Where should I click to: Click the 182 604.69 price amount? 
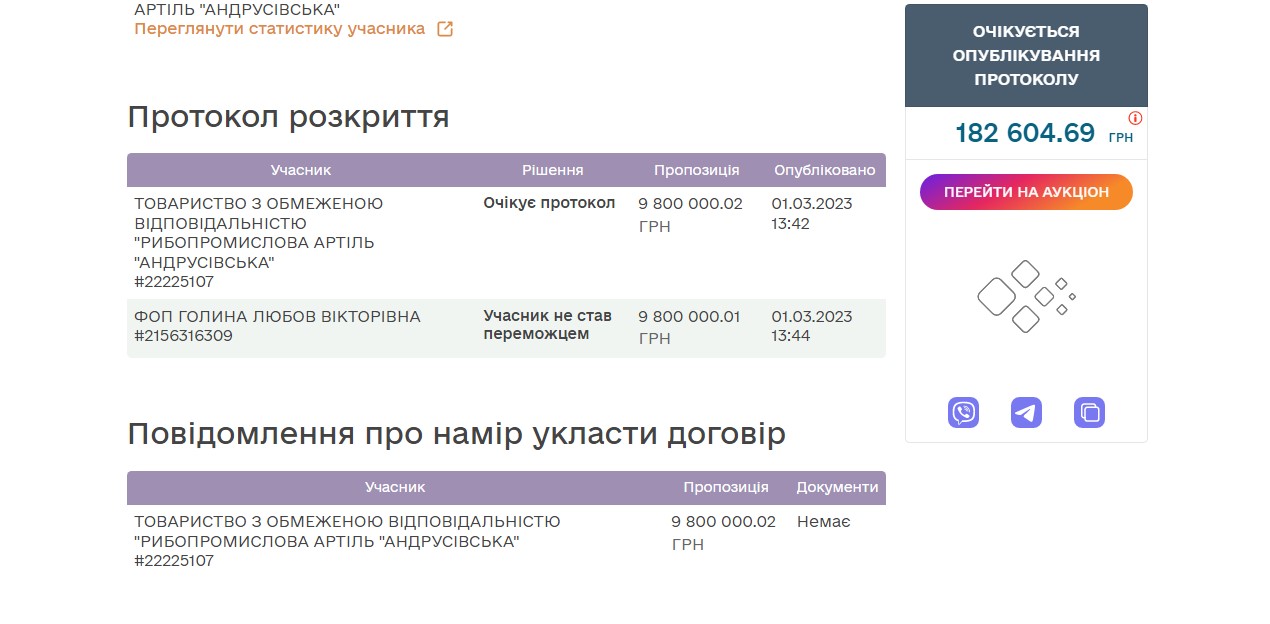[1025, 133]
